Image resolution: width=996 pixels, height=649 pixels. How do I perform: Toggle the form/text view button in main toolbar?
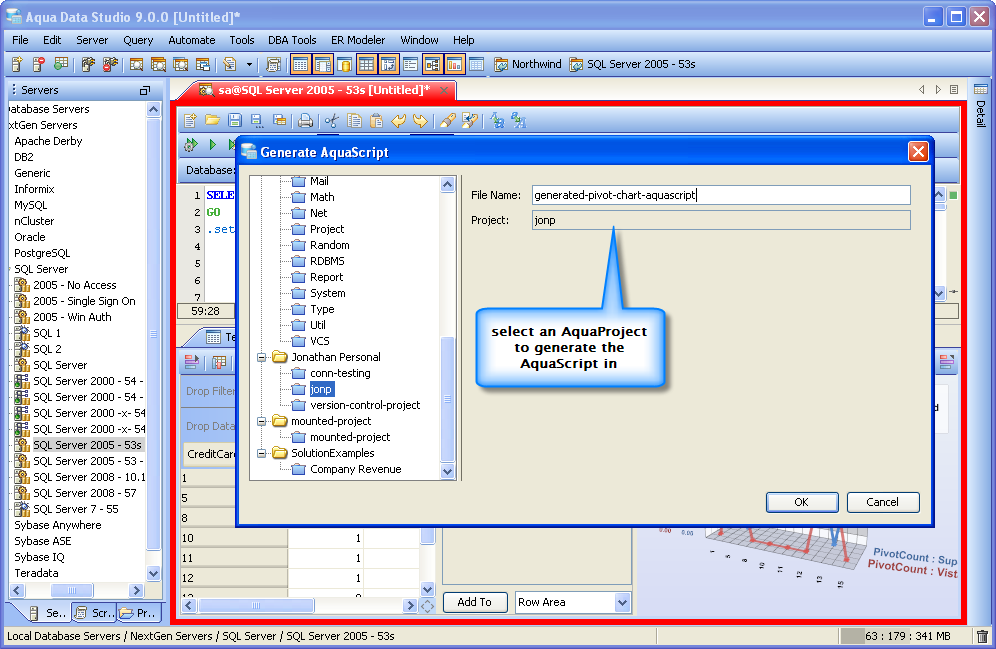point(410,64)
